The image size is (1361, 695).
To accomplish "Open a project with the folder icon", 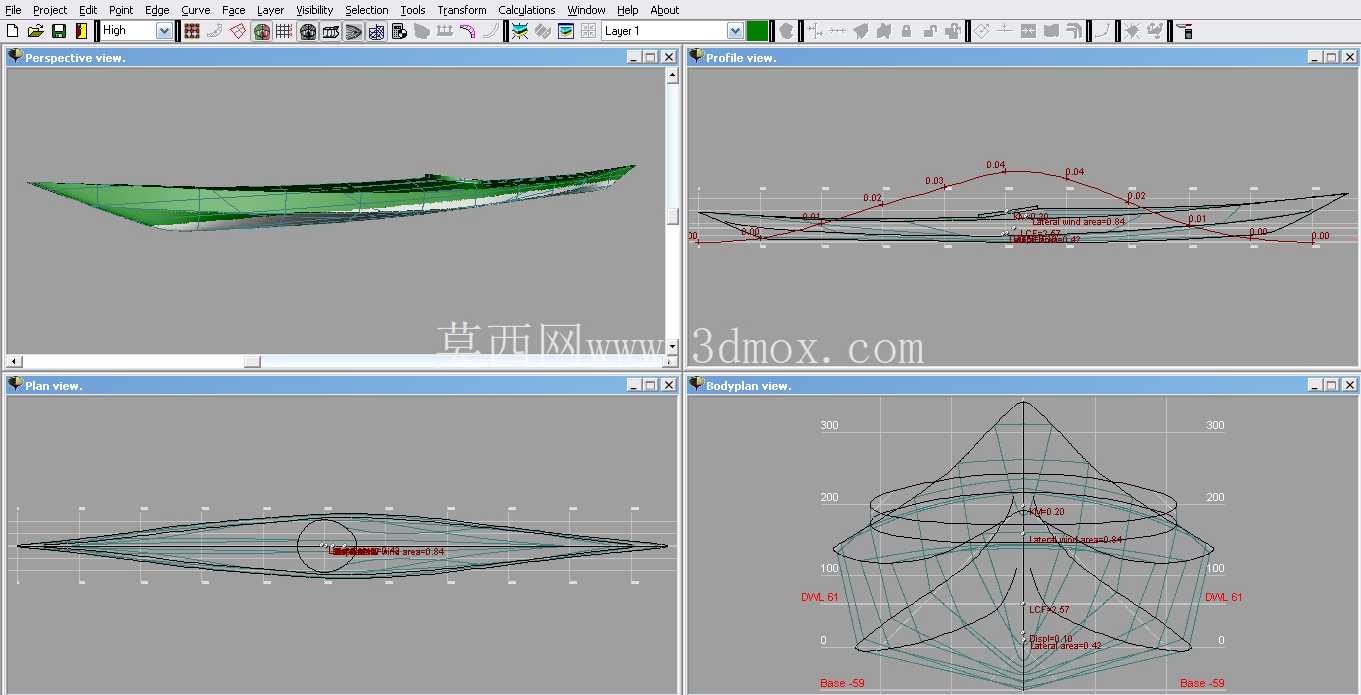I will pyautogui.click(x=35, y=31).
